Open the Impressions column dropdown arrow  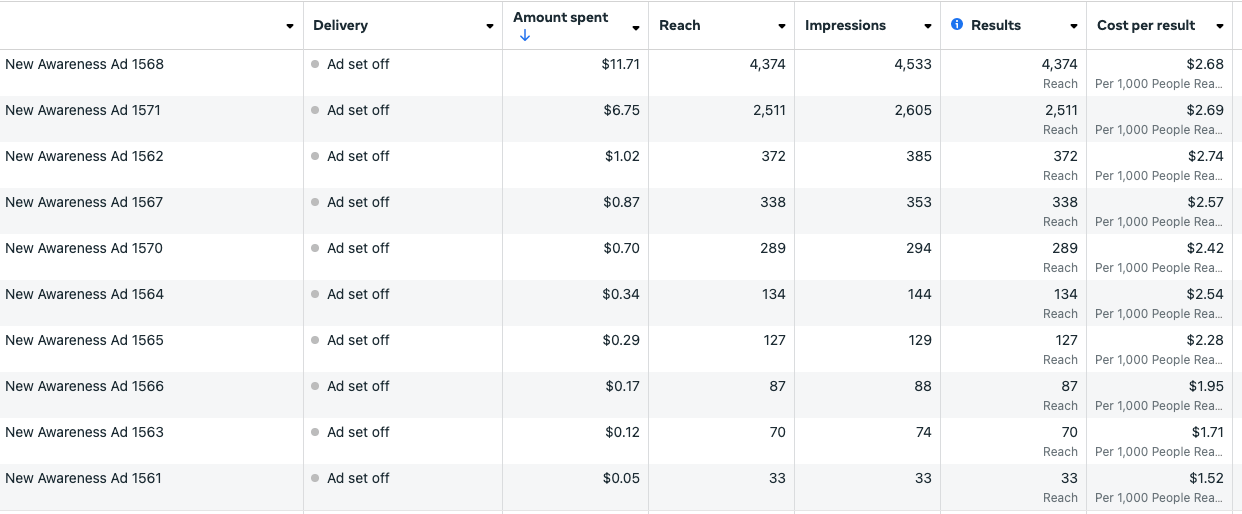928,26
